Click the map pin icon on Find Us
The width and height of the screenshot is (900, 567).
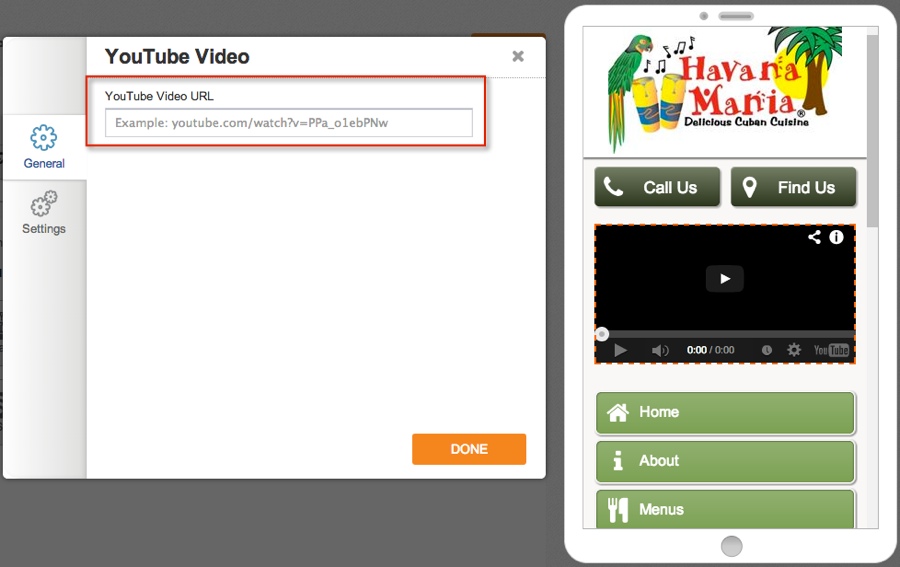[749, 187]
